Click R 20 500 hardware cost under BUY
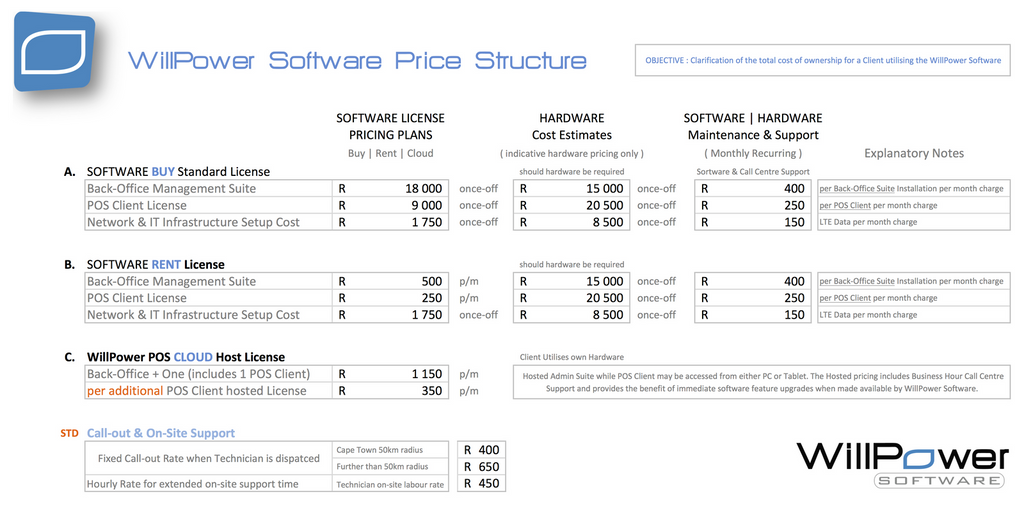1024x508 pixels. pos(571,206)
